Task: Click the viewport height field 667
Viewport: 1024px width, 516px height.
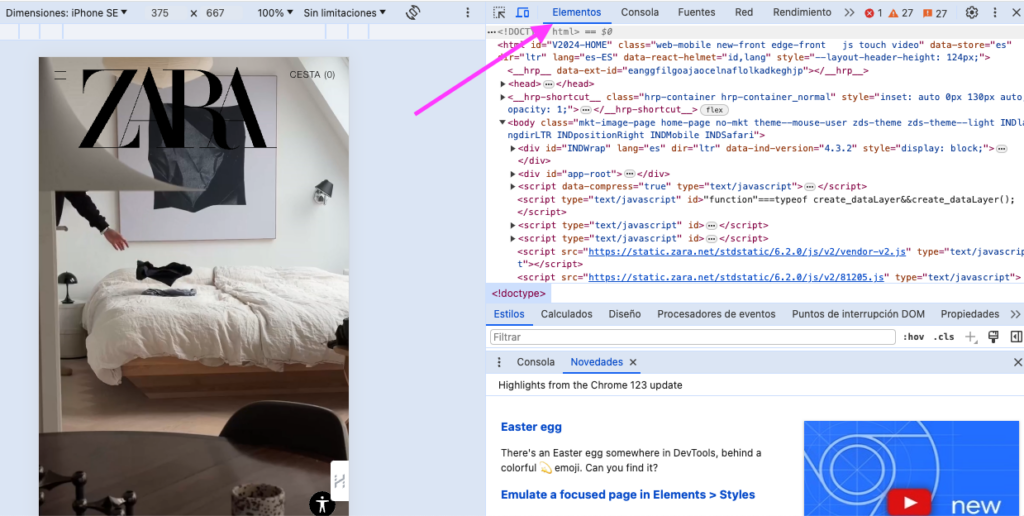Action: tap(215, 12)
